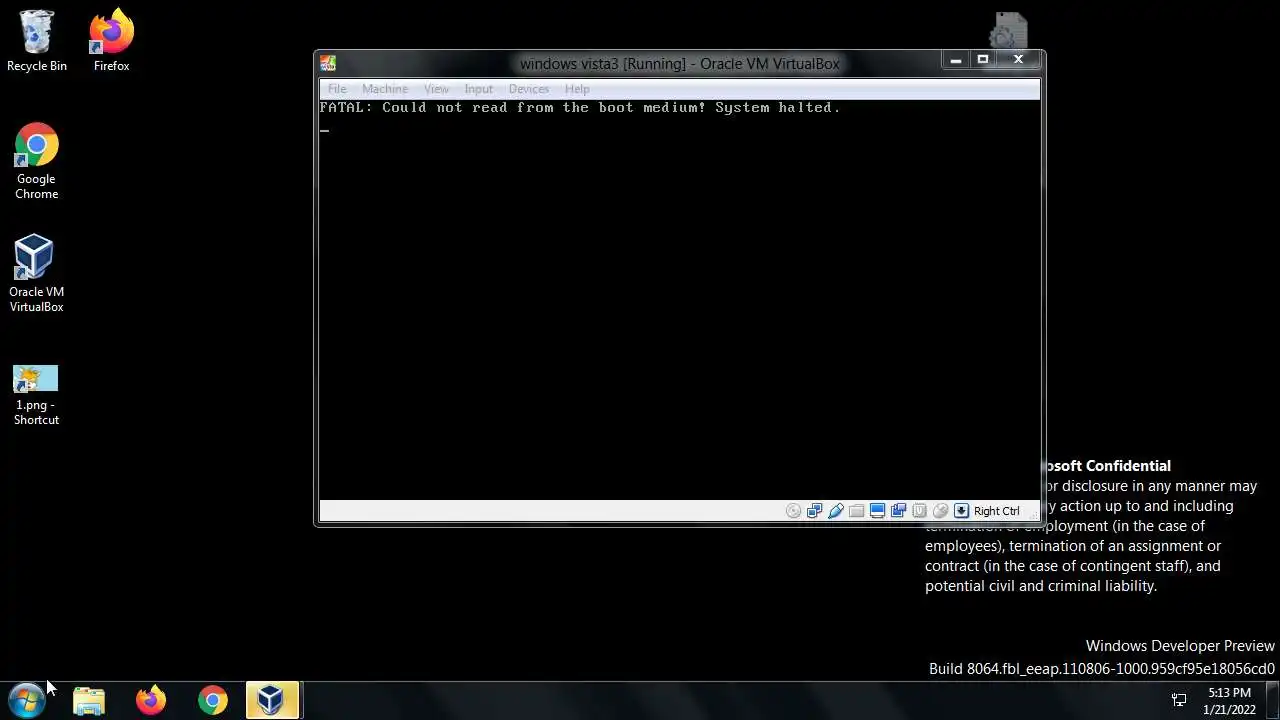1280x720 pixels.
Task: Click the faded gear icon behind VirtualBox window
Action: (1009, 31)
